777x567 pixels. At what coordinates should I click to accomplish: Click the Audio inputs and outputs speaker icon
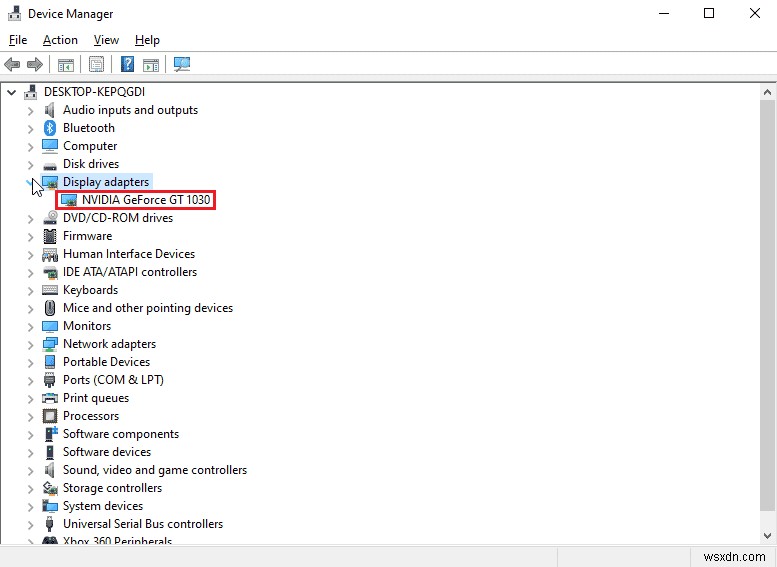(x=50, y=110)
